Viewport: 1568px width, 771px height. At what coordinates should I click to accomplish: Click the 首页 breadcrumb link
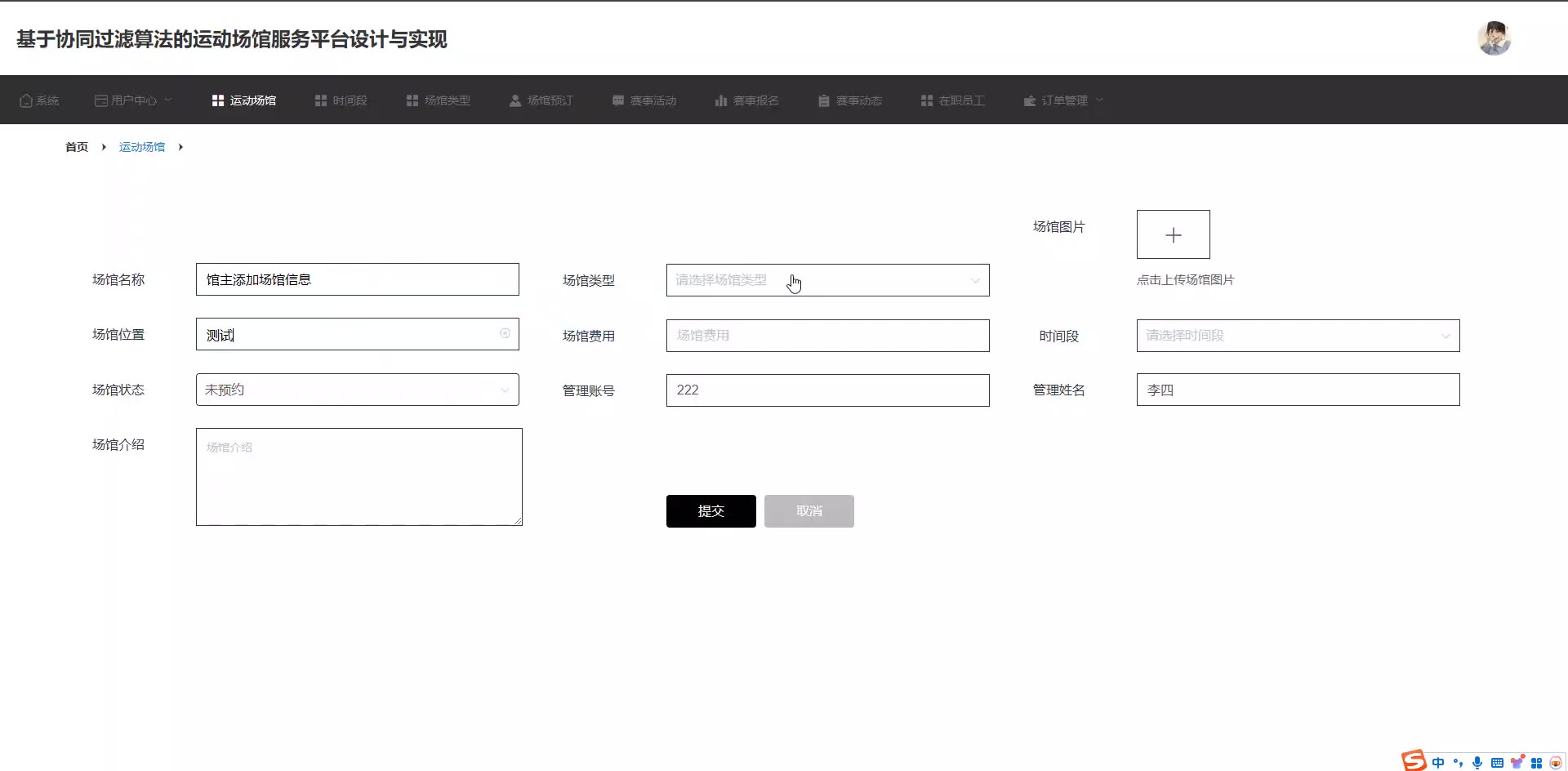[77, 147]
